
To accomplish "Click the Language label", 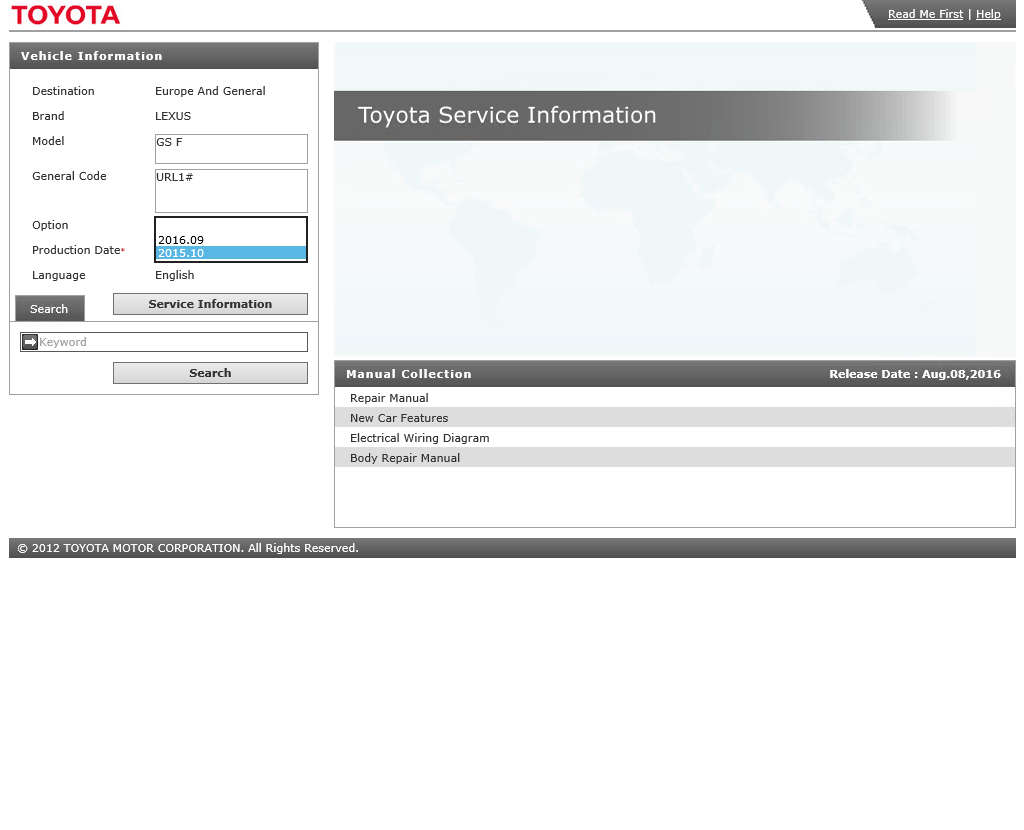I will coord(59,275).
